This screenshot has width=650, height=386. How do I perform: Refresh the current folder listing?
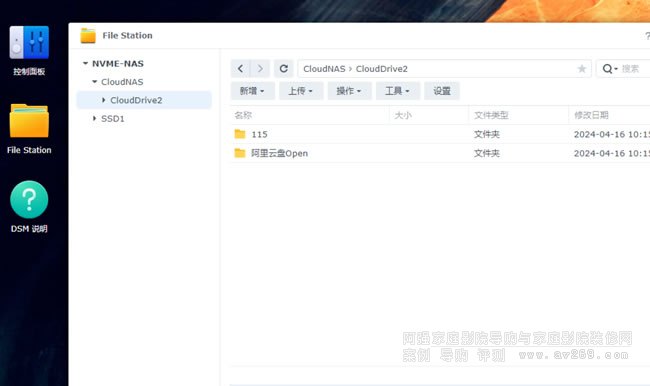tap(284, 68)
